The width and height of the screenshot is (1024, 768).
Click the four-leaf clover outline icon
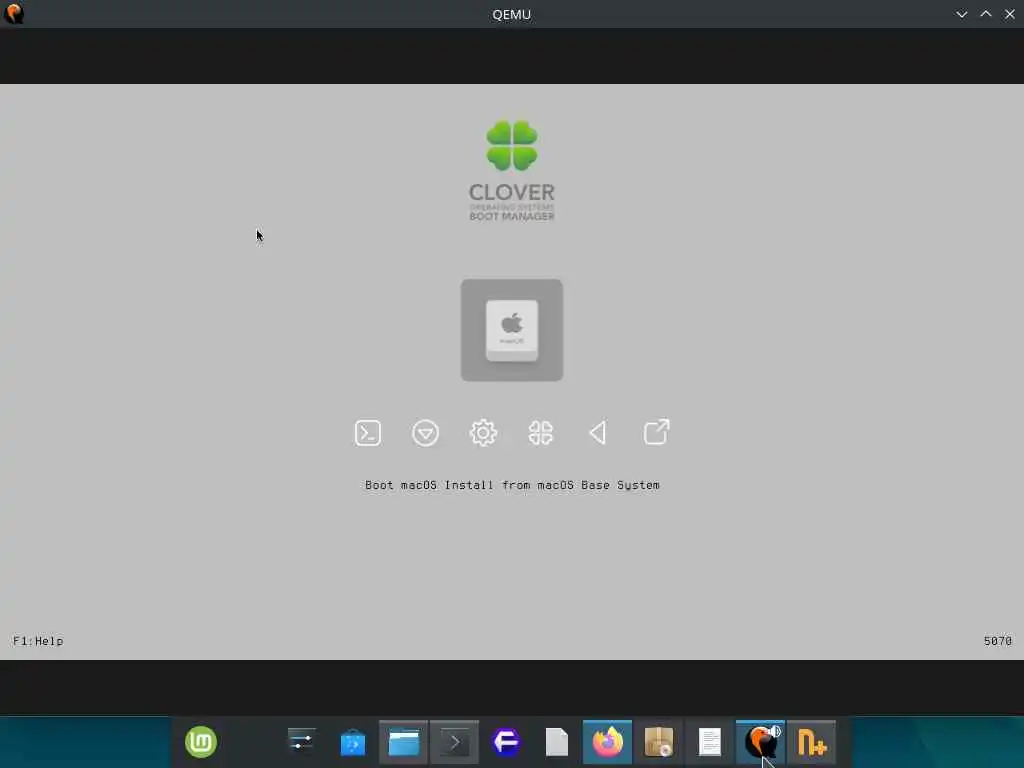click(x=541, y=433)
